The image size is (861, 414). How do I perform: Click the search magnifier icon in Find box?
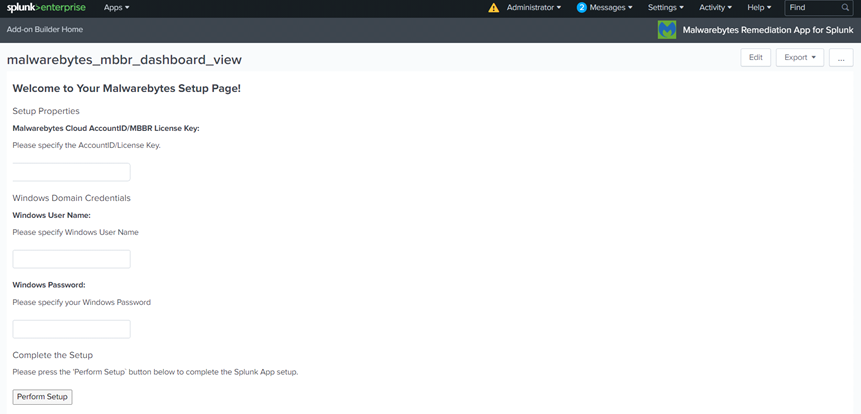pyautogui.click(x=845, y=8)
